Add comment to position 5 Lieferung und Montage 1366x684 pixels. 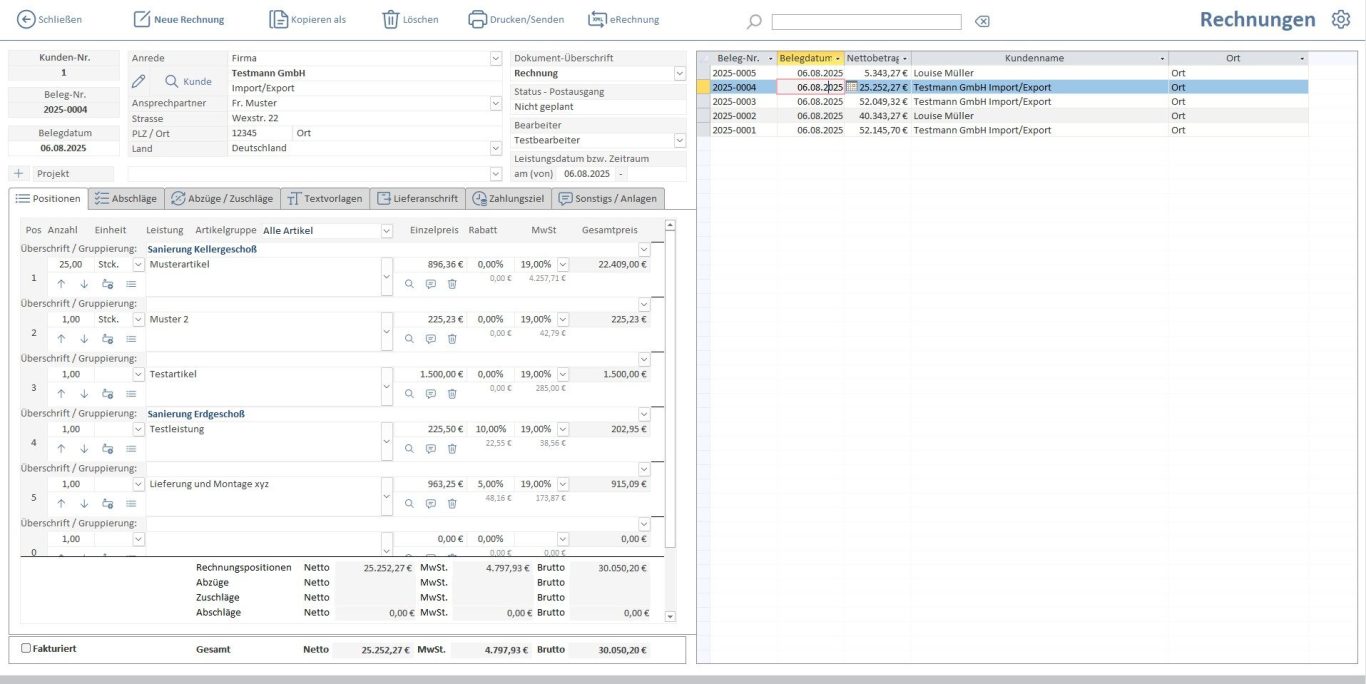point(431,504)
